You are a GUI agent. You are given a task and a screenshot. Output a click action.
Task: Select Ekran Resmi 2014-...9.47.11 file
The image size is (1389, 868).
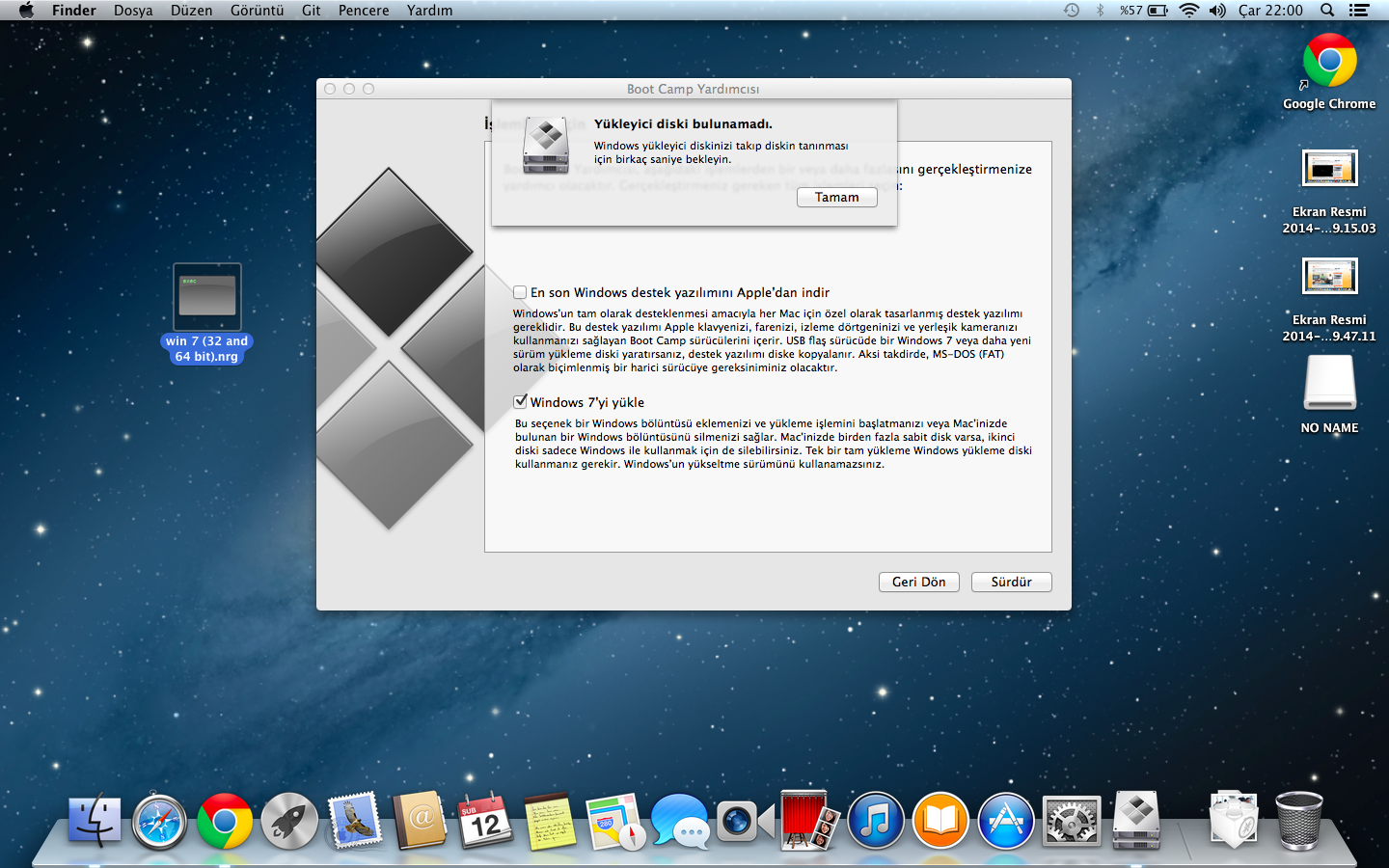1329,299
